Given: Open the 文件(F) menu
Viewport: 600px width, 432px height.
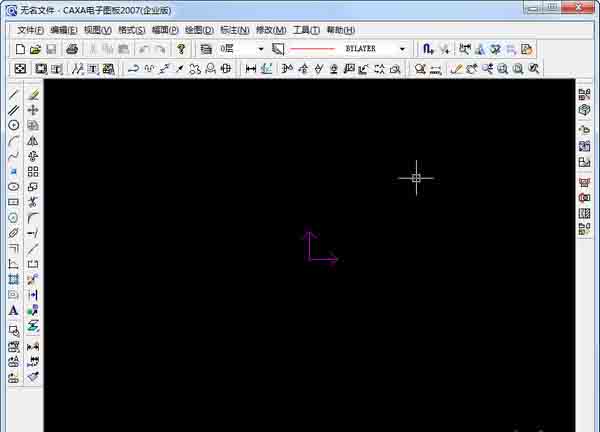Looking at the screenshot, I should [x=31, y=30].
